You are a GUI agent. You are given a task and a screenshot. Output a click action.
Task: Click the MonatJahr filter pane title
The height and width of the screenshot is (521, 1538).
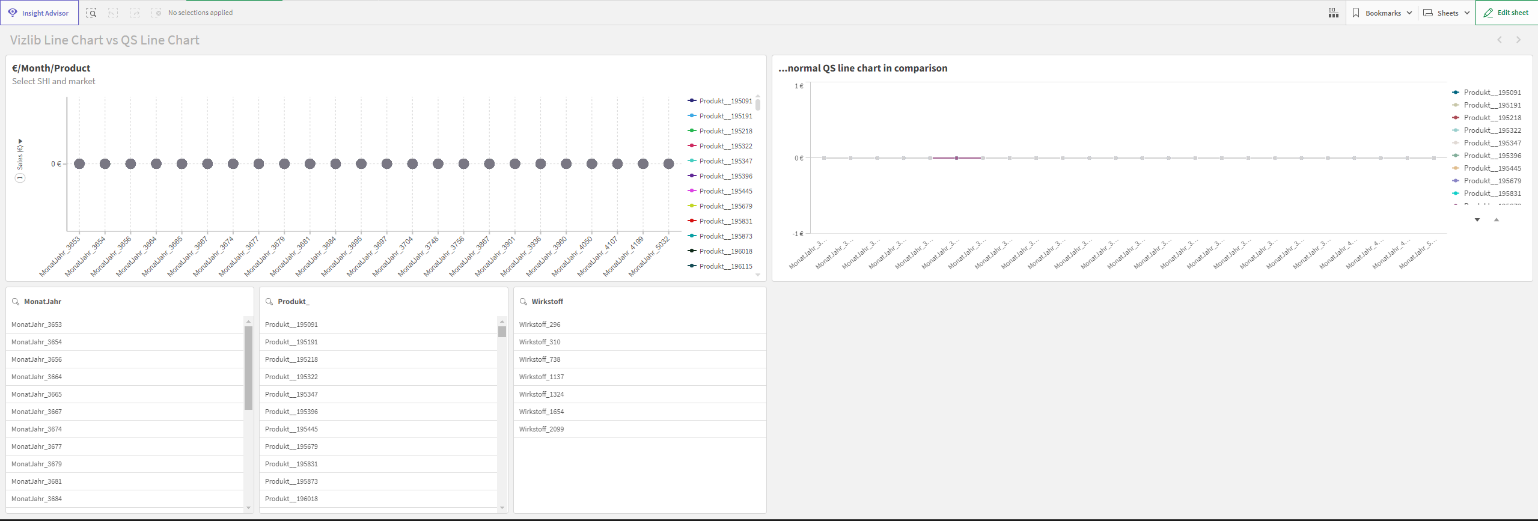click(x=41, y=301)
